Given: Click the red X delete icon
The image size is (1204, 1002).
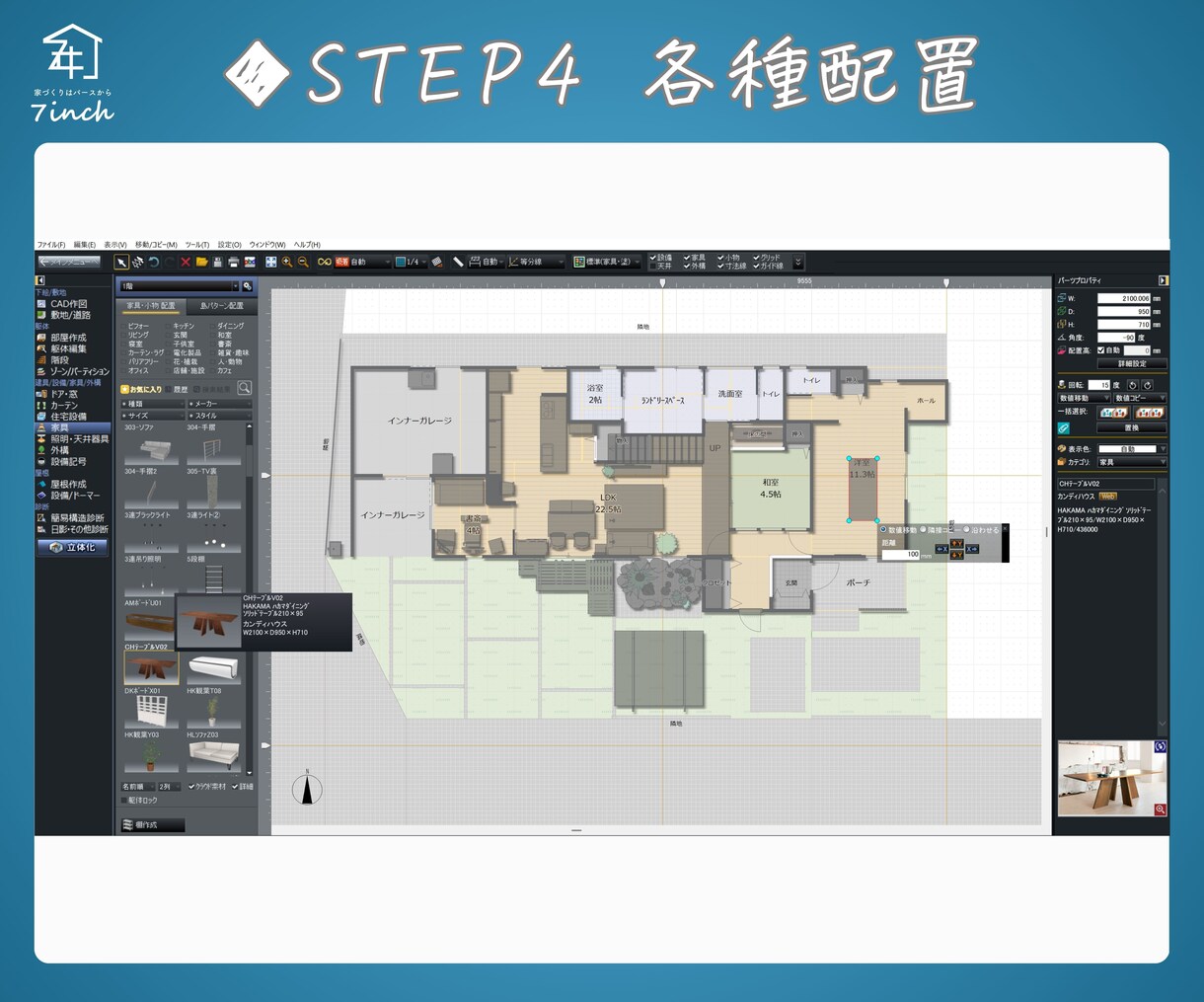Looking at the screenshot, I should pyautogui.click(x=185, y=262).
